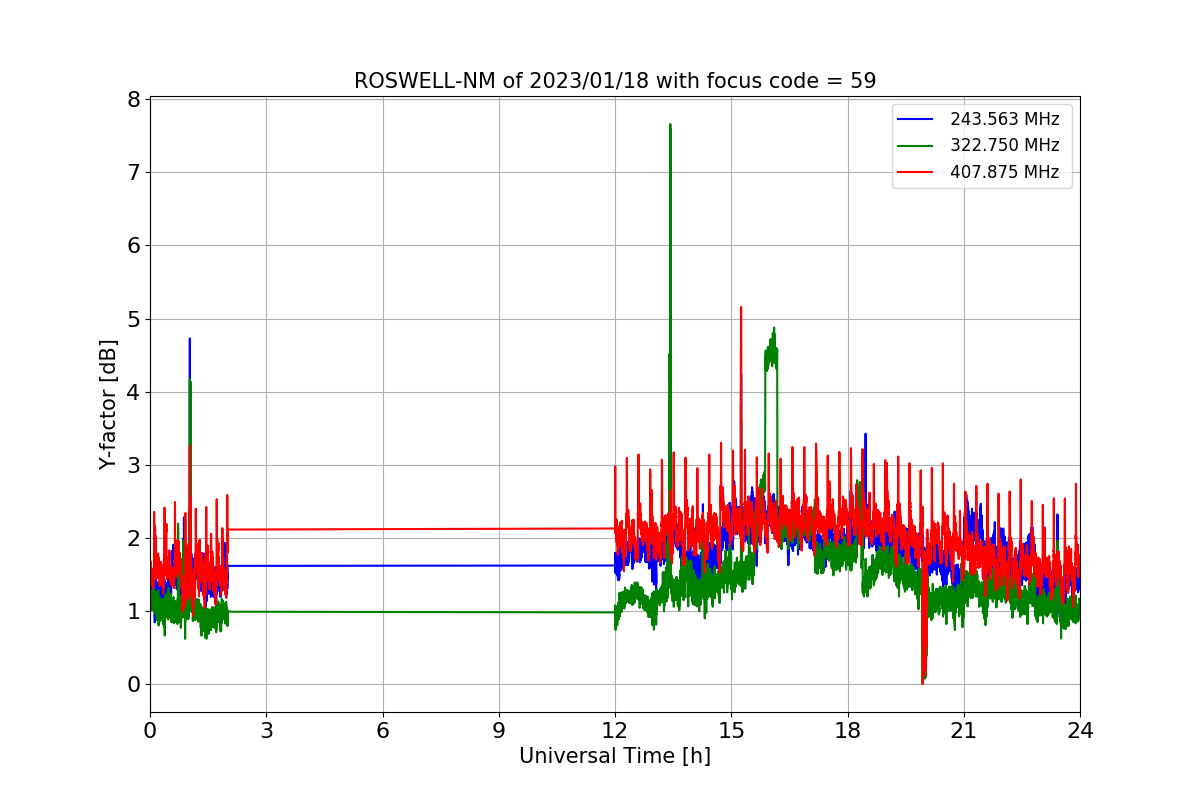The height and width of the screenshot is (800, 1200).
Task: Click the green legend line swatch
Action: point(915,145)
